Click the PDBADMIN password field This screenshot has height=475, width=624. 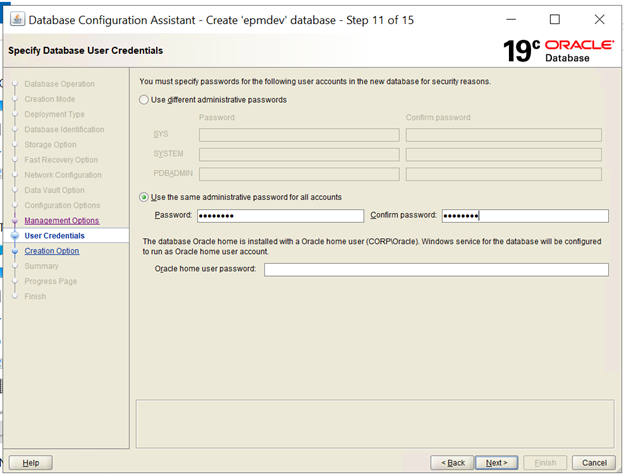299,174
